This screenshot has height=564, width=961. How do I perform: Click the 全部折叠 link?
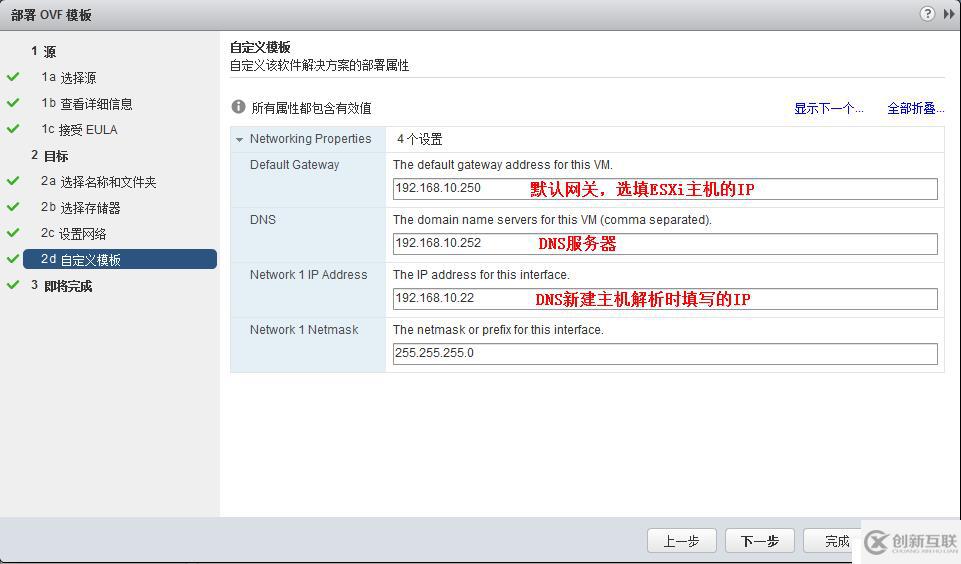click(916, 109)
